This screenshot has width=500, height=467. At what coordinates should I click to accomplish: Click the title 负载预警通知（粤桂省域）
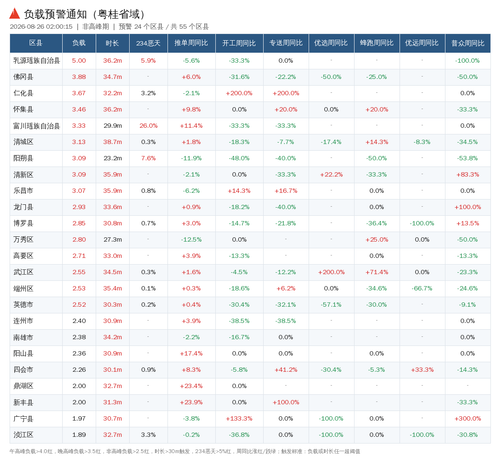point(85,14)
